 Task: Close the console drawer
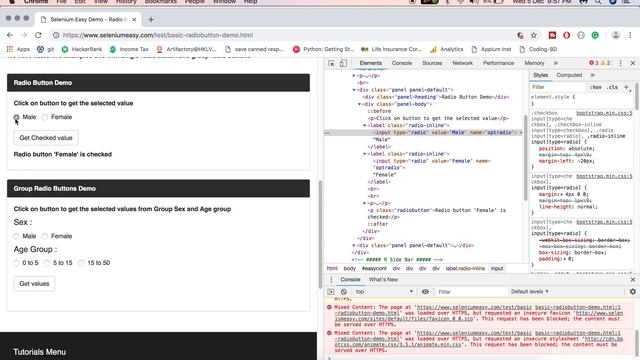pos(633,280)
